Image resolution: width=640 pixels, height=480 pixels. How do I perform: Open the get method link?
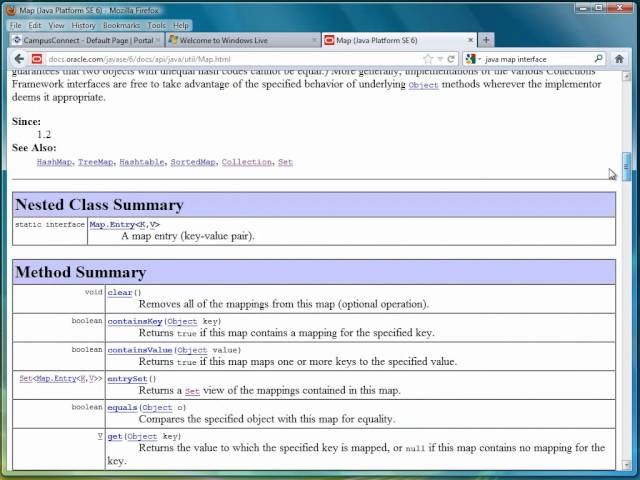pos(115,436)
